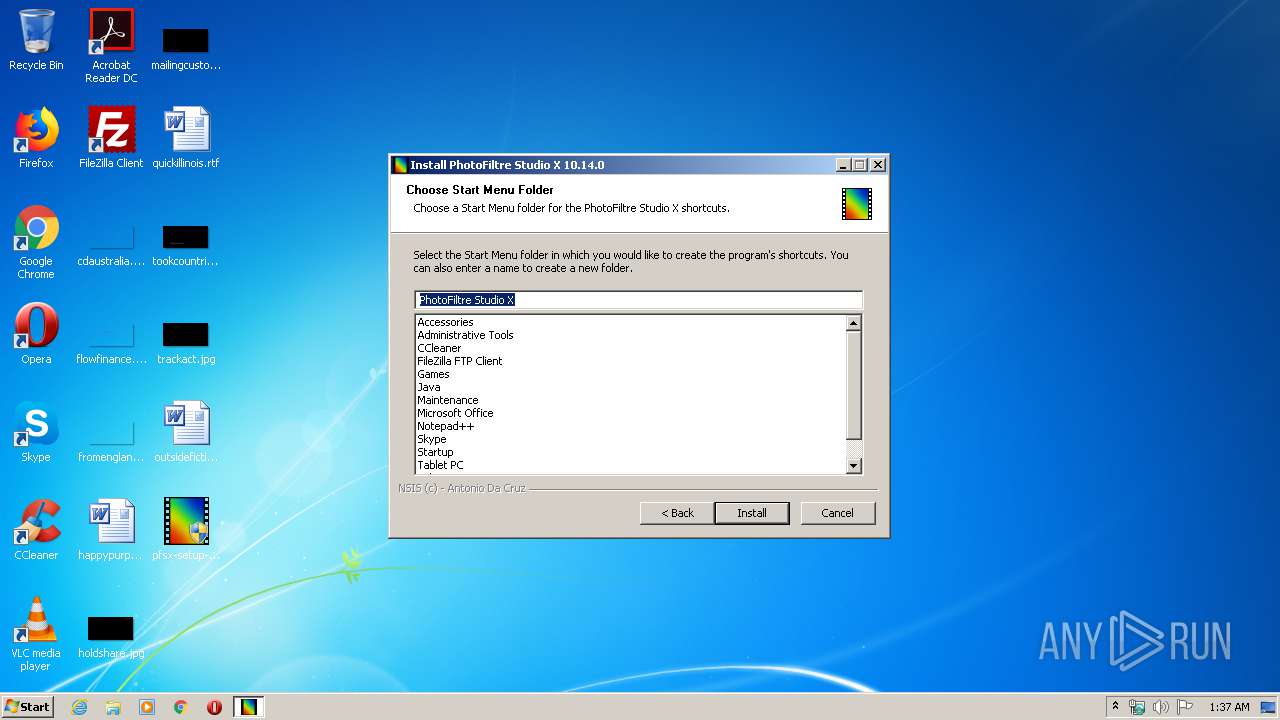Select quickillinois.rtf document icon
This screenshot has height=720, width=1280.
click(186, 138)
